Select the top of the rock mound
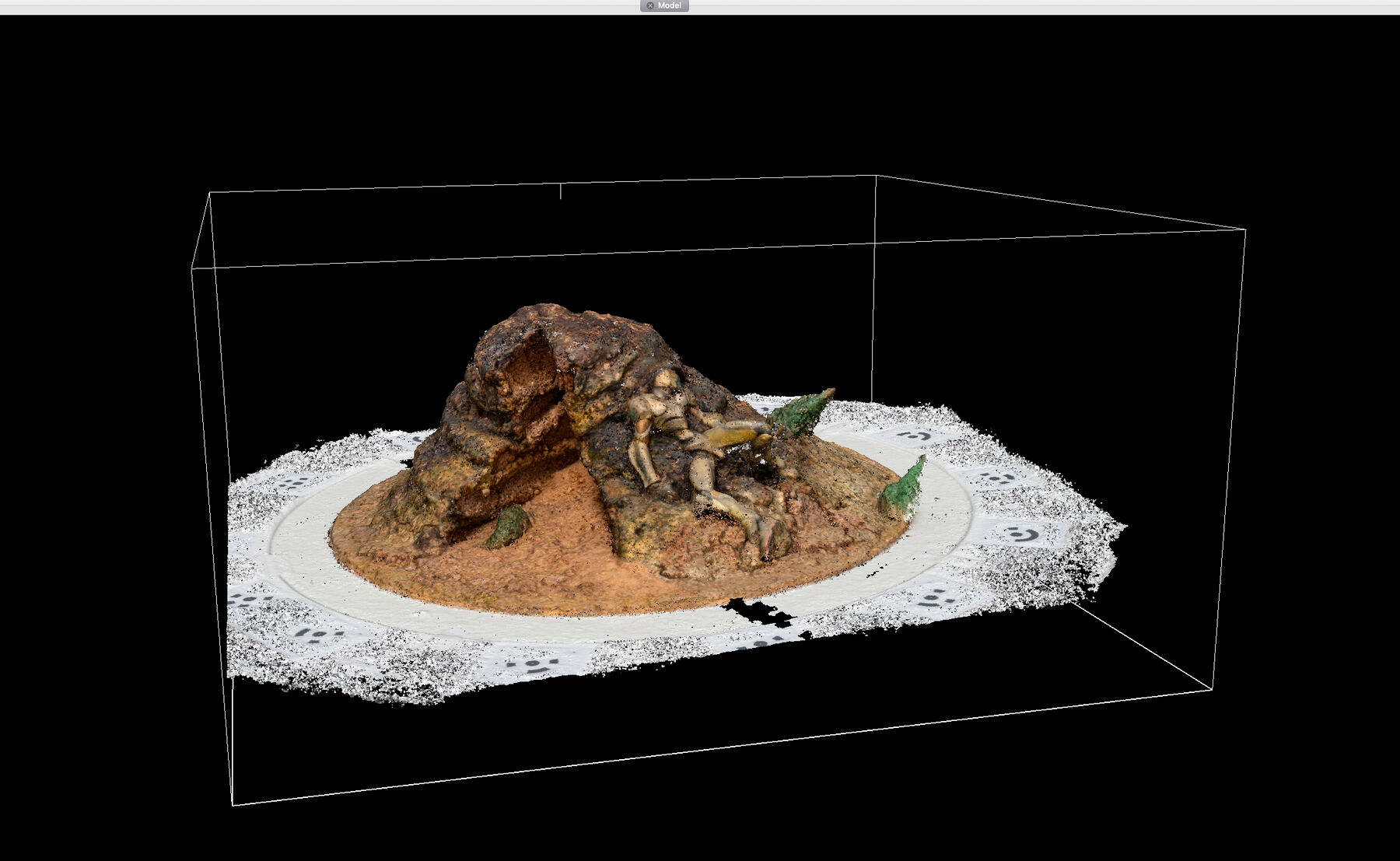Viewport: 1400px width, 861px height. tap(560, 315)
